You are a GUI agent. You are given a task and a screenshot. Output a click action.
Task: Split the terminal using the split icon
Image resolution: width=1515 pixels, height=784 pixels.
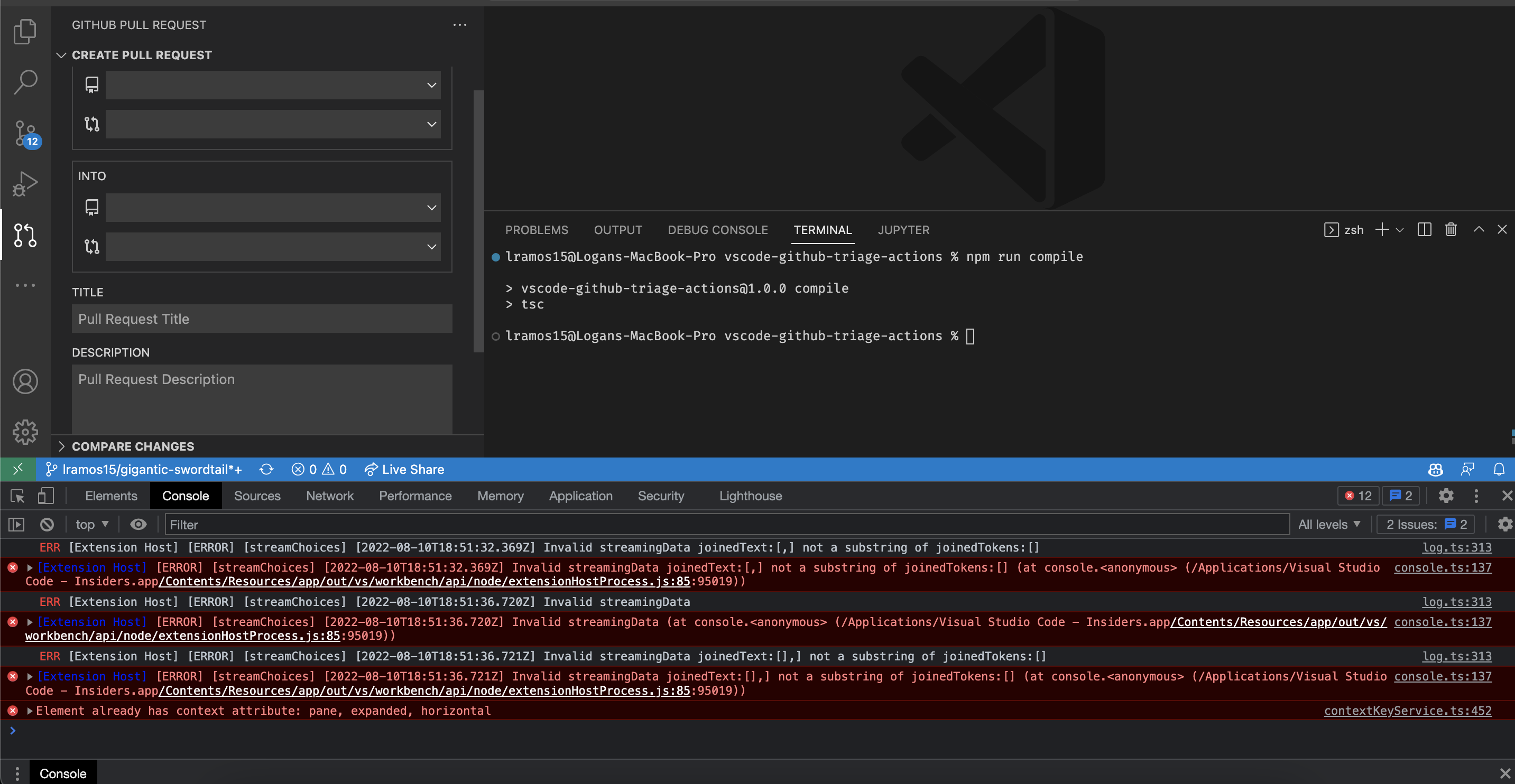pos(1424,230)
